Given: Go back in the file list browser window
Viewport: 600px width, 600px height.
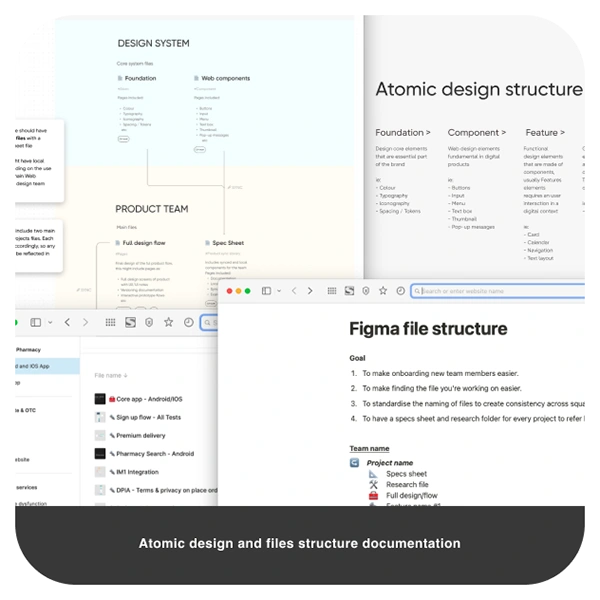Looking at the screenshot, I should (67, 323).
